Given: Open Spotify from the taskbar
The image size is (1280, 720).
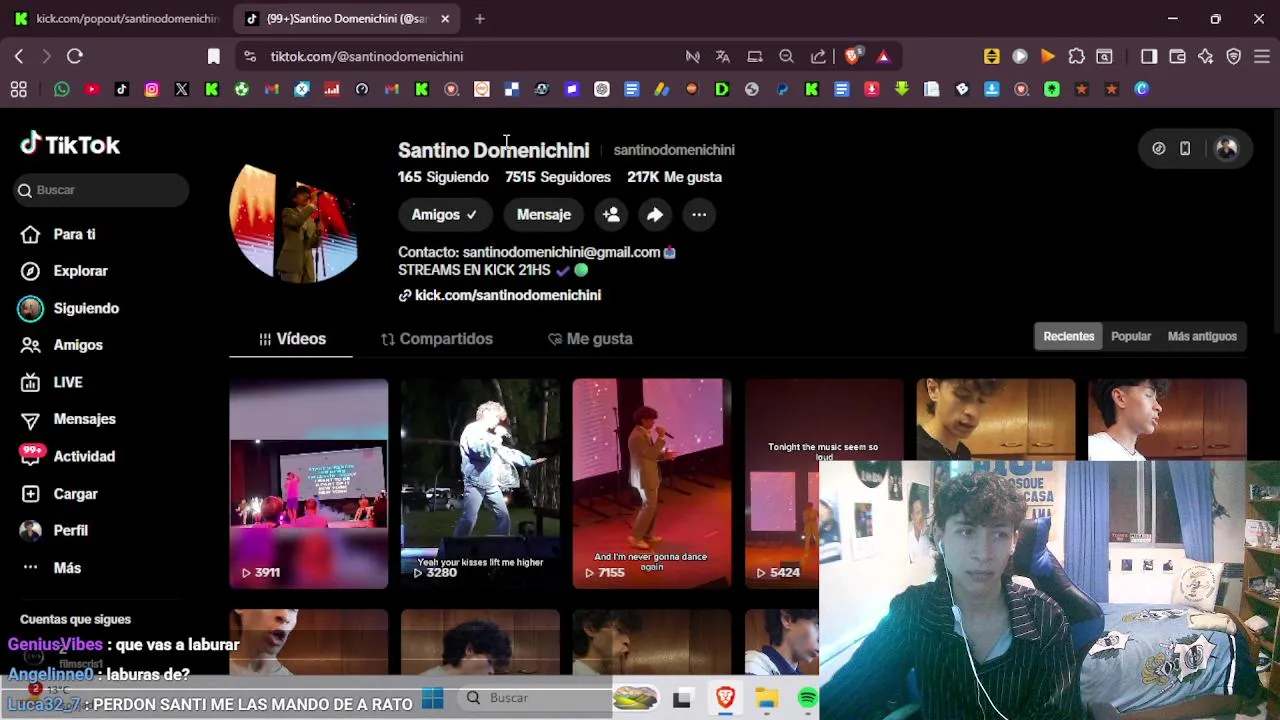Looking at the screenshot, I should 807,698.
